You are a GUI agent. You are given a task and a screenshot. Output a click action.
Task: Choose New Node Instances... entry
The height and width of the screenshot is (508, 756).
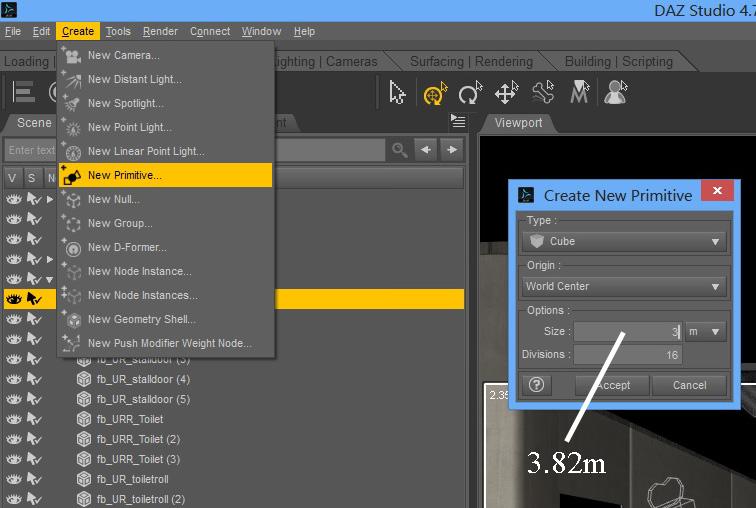[x=165, y=295]
